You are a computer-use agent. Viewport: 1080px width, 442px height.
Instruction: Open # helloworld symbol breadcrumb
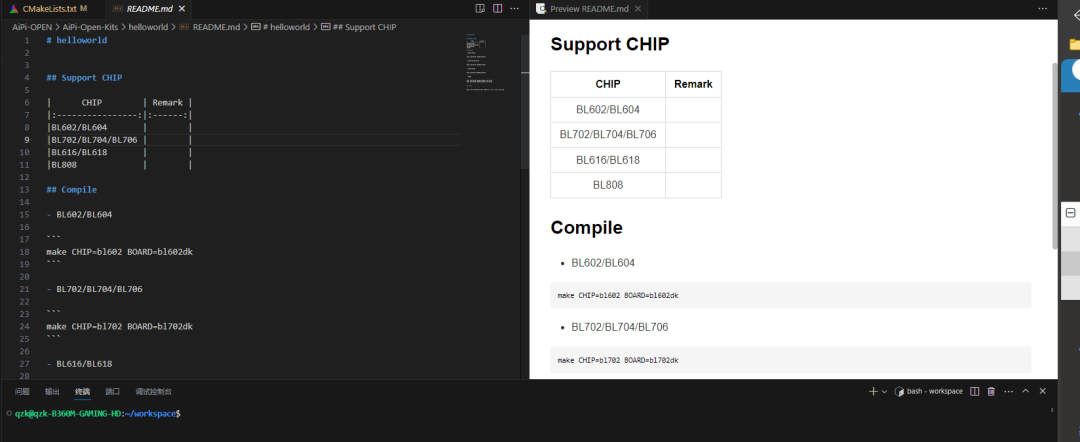pyautogui.click(x=280, y=27)
